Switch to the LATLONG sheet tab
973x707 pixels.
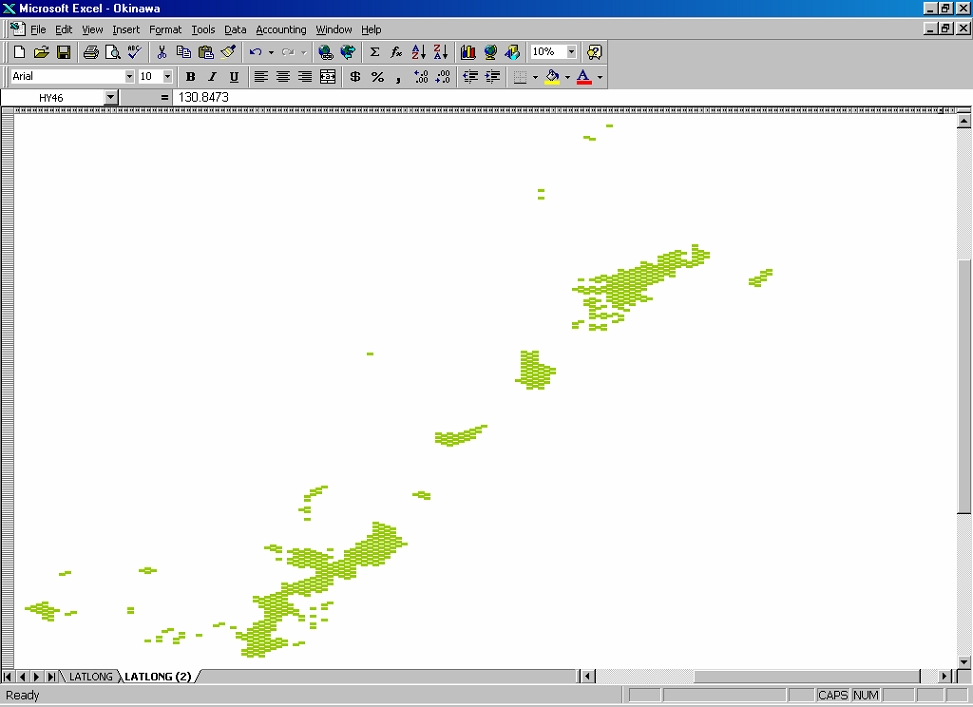point(91,677)
